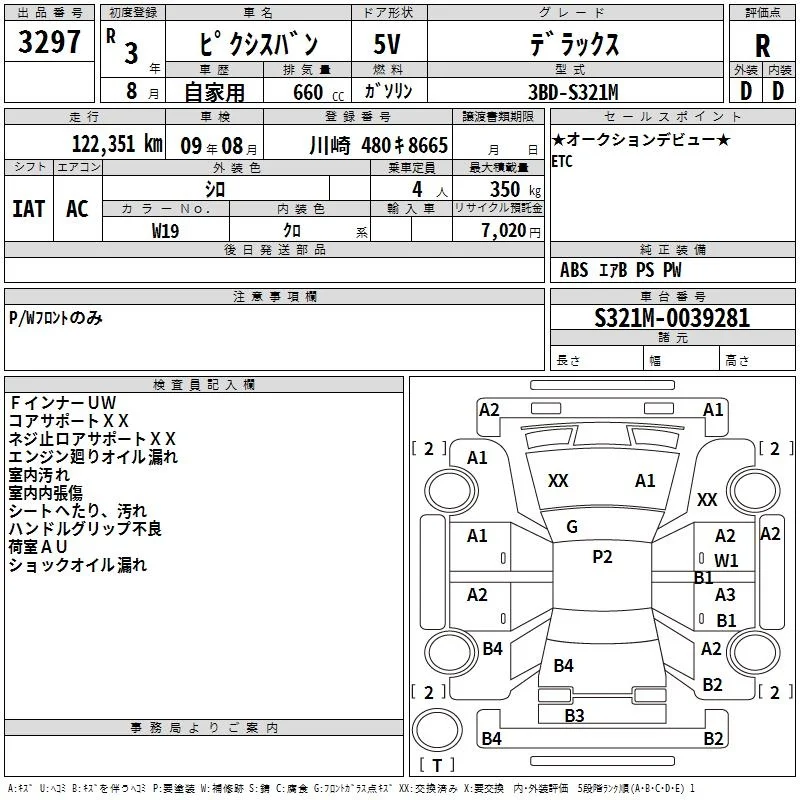Click the spare tire circle above T
Viewport: 800px width, 800px height.
pyautogui.click(x=437, y=730)
